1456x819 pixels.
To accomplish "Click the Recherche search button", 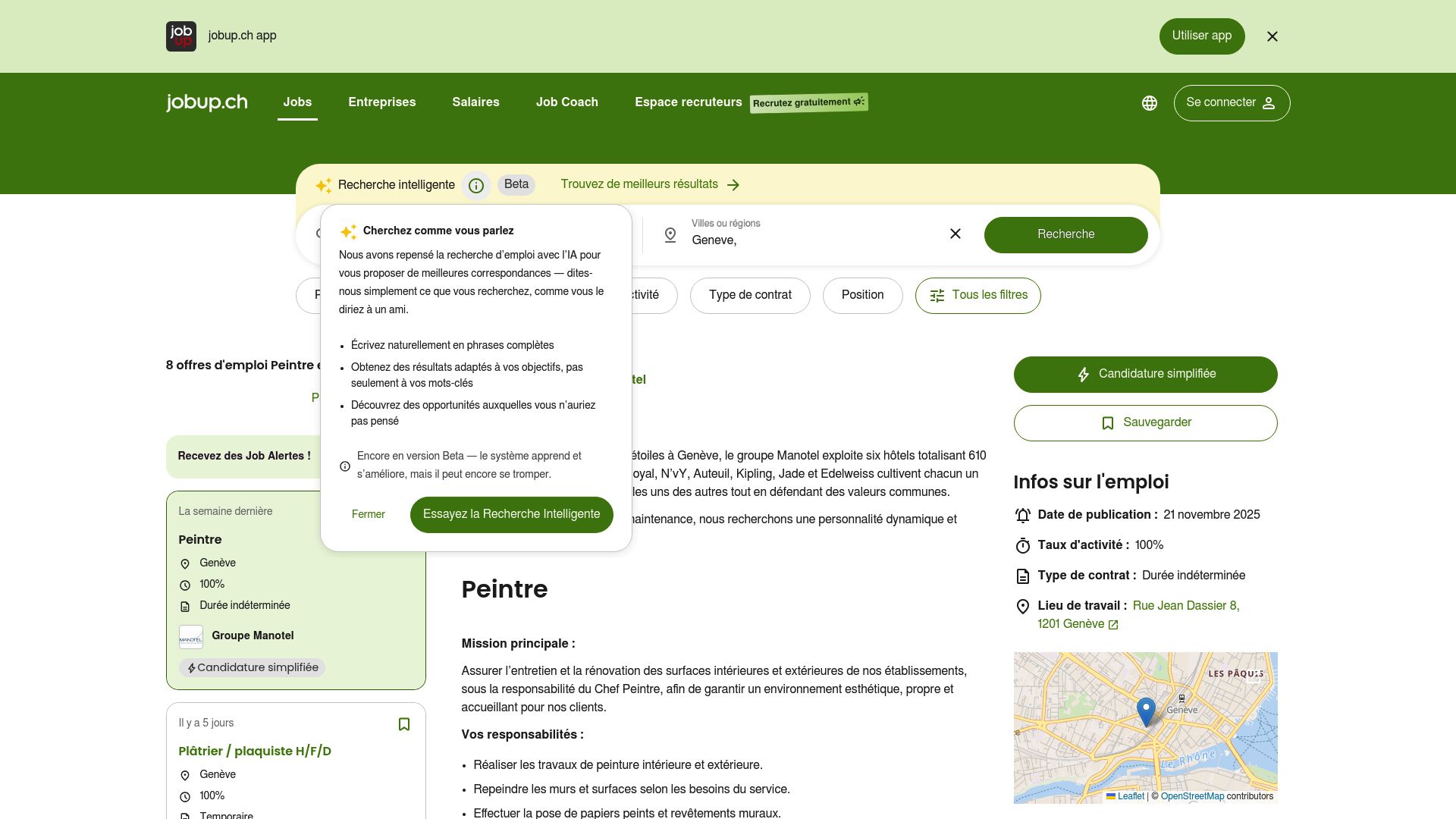I will (1065, 234).
